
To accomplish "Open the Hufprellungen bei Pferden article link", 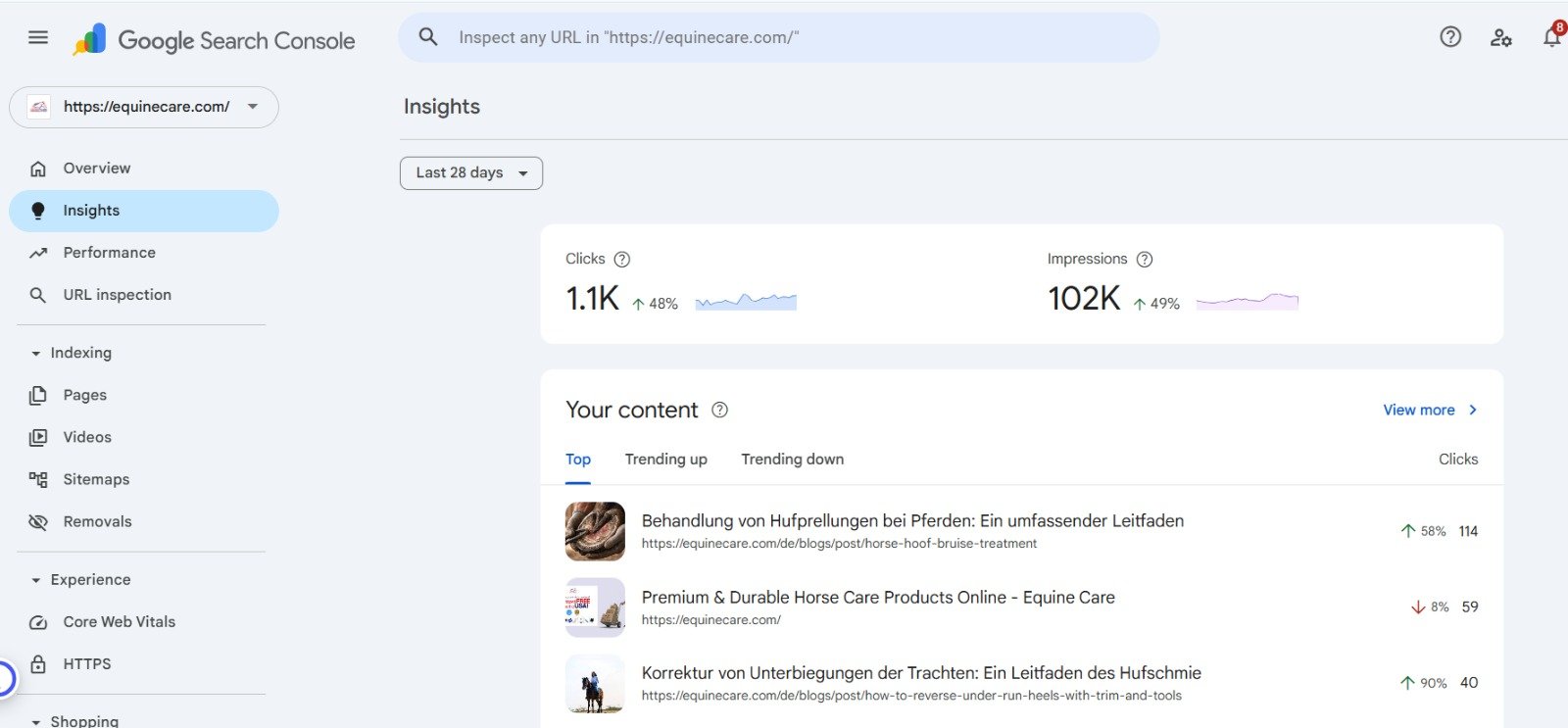I will [x=912, y=521].
